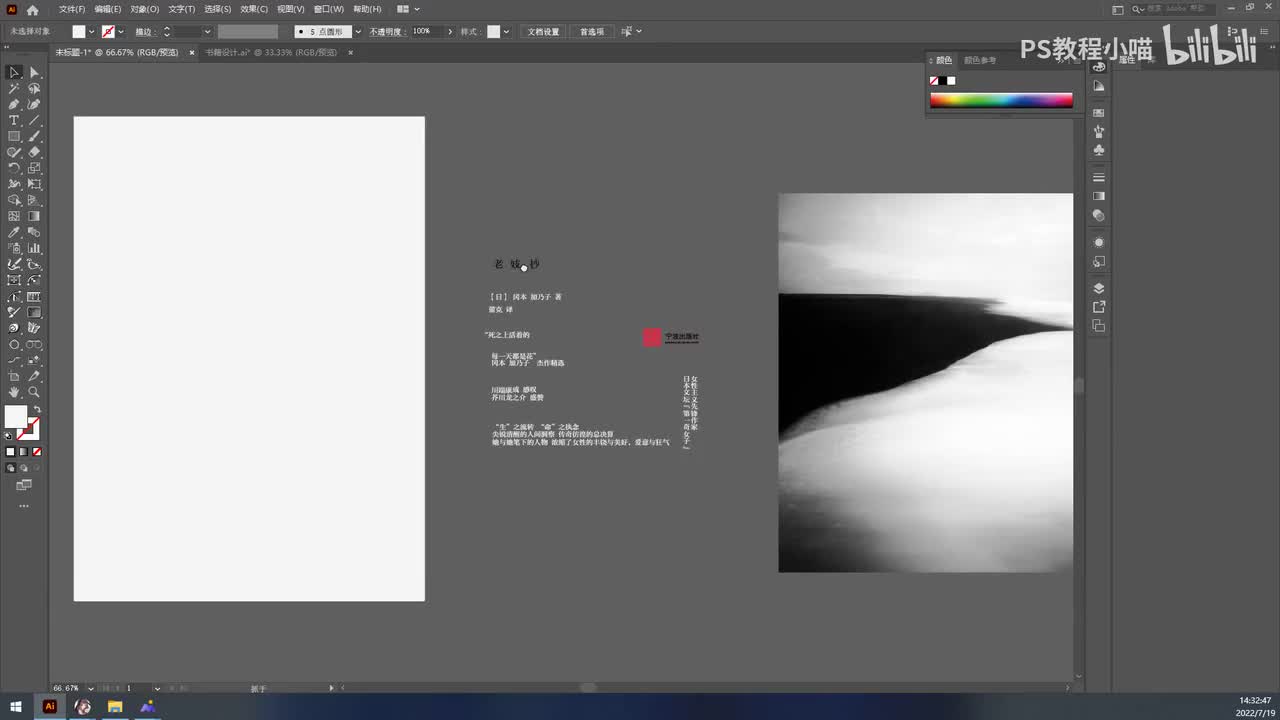Image resolution: width=1280 pixels, height=720 pixels.
Task: Switch to the 书籍设计.ai document tab
Action: (x=272, y=52)
